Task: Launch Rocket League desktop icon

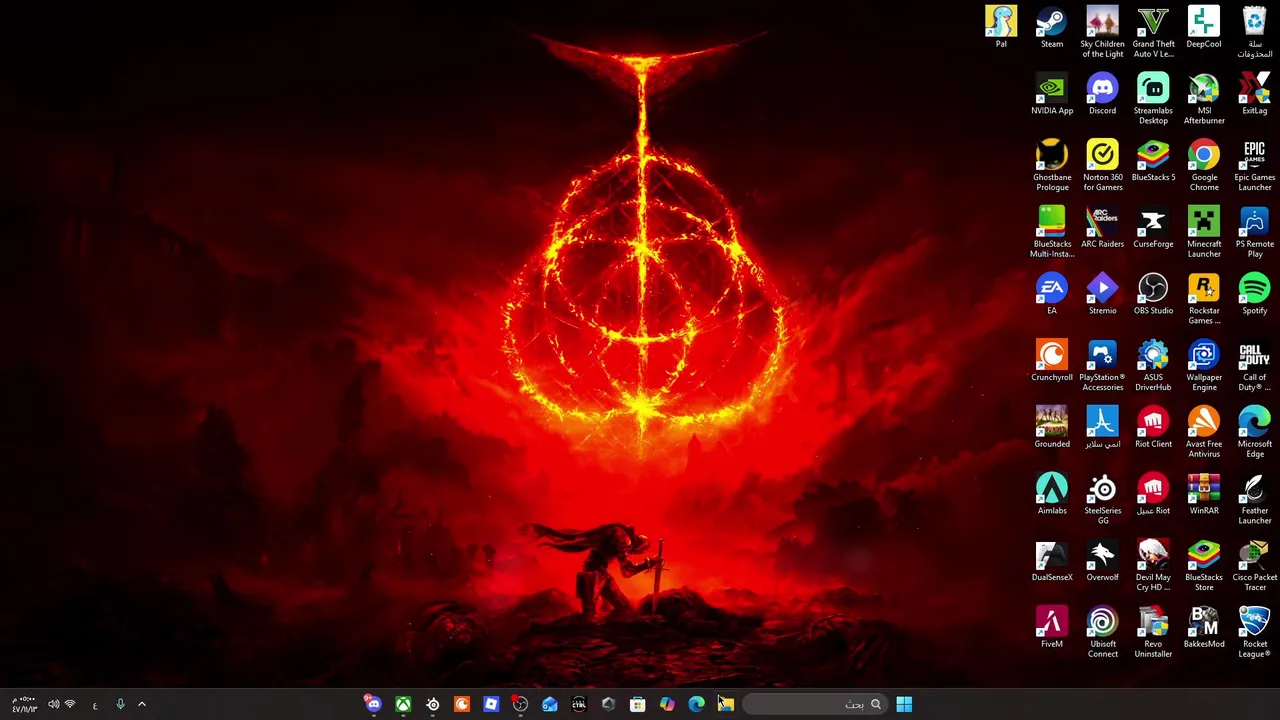Action: (x=1255, y=633)
